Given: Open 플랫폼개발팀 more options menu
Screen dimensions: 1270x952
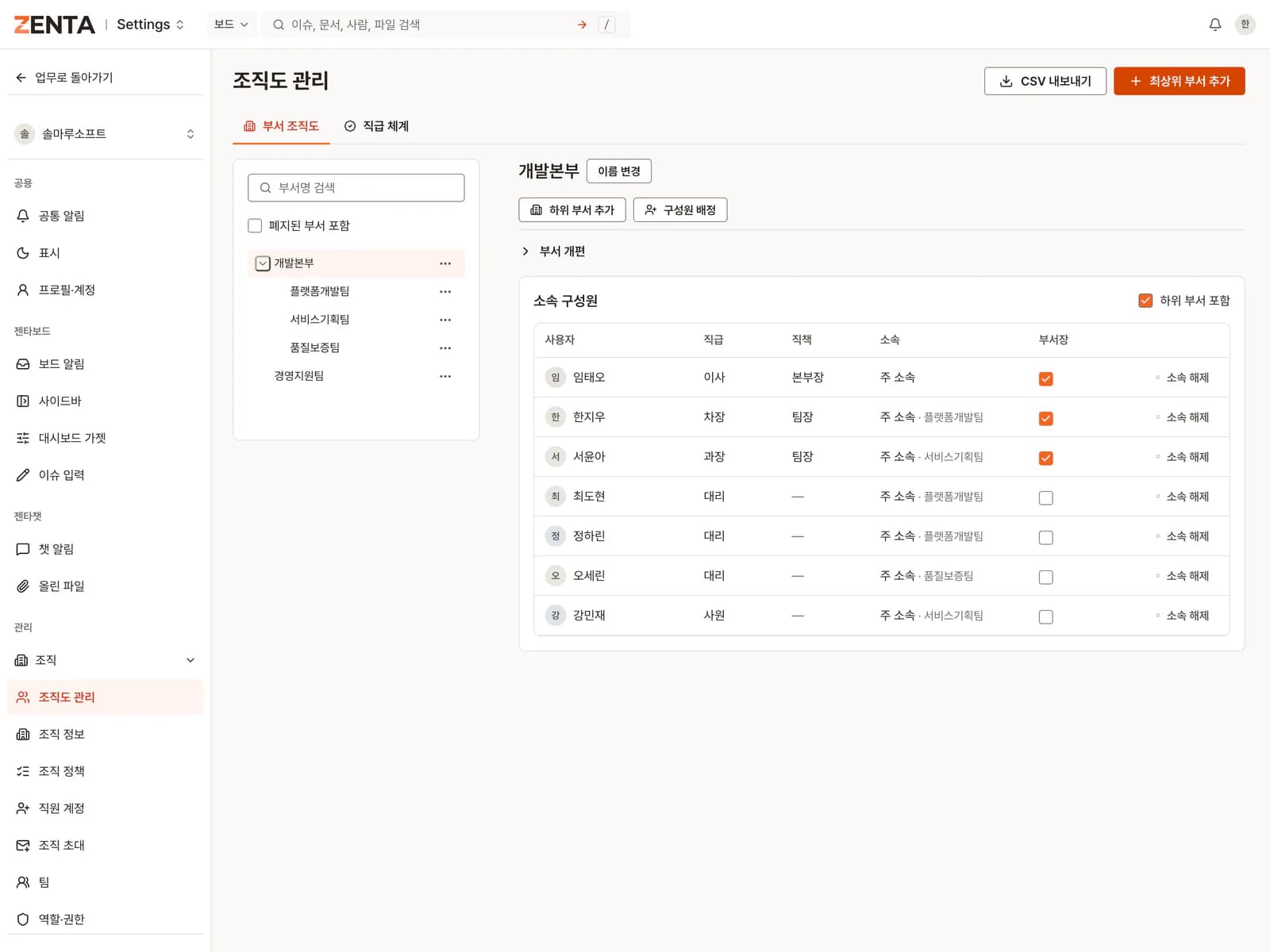Looking at the screenshot, I should [445, 292].
